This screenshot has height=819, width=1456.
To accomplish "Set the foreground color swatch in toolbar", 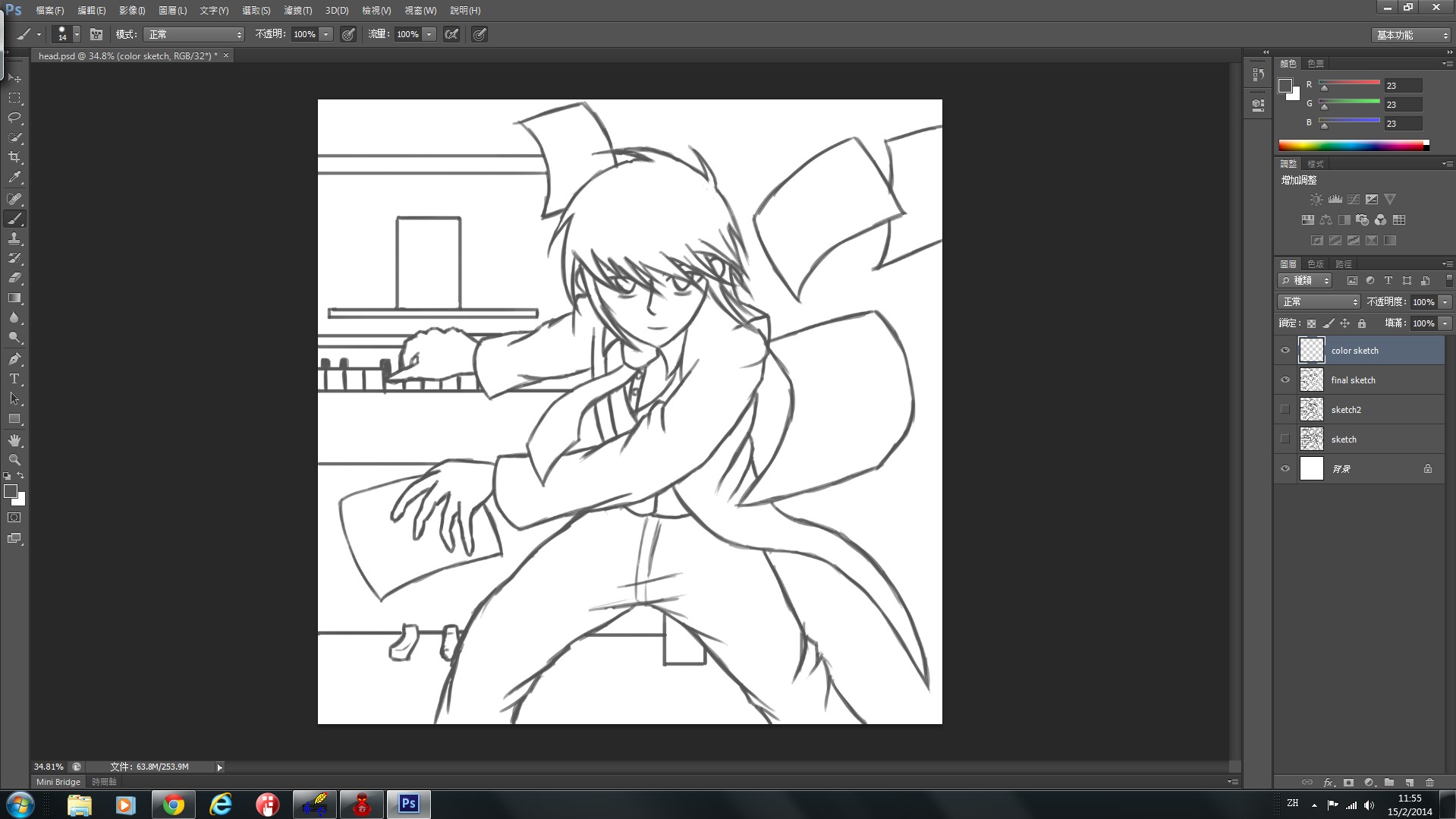I will pos(11,491).
